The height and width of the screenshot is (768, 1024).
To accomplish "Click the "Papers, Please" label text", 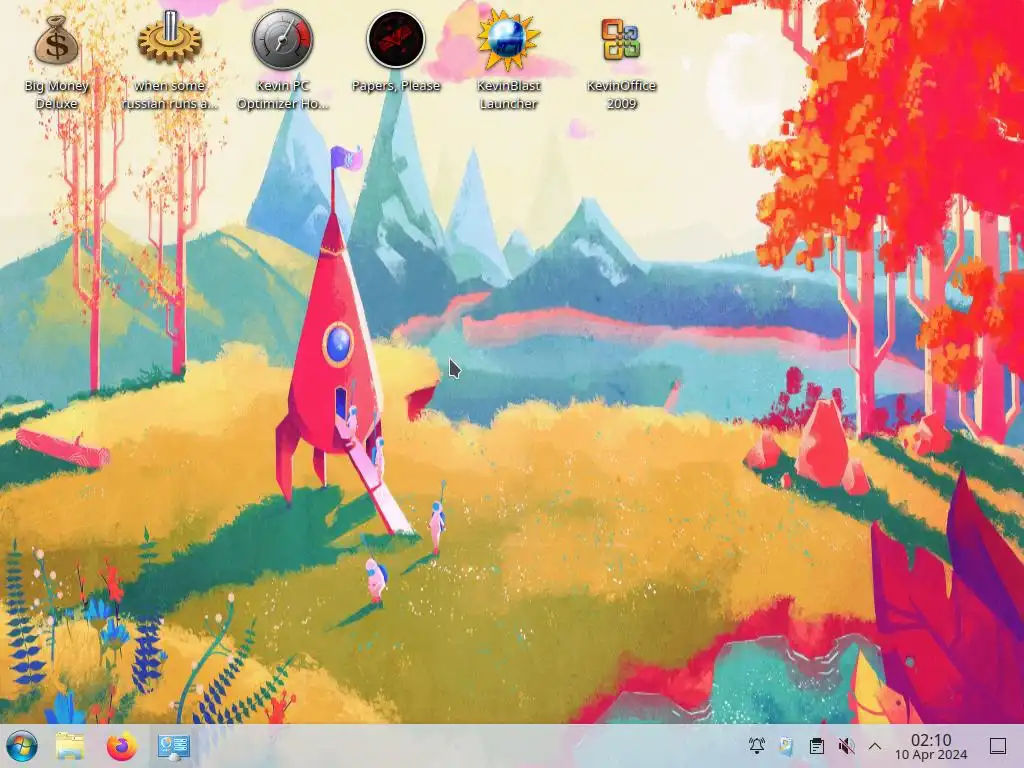I will pos(396,86).
